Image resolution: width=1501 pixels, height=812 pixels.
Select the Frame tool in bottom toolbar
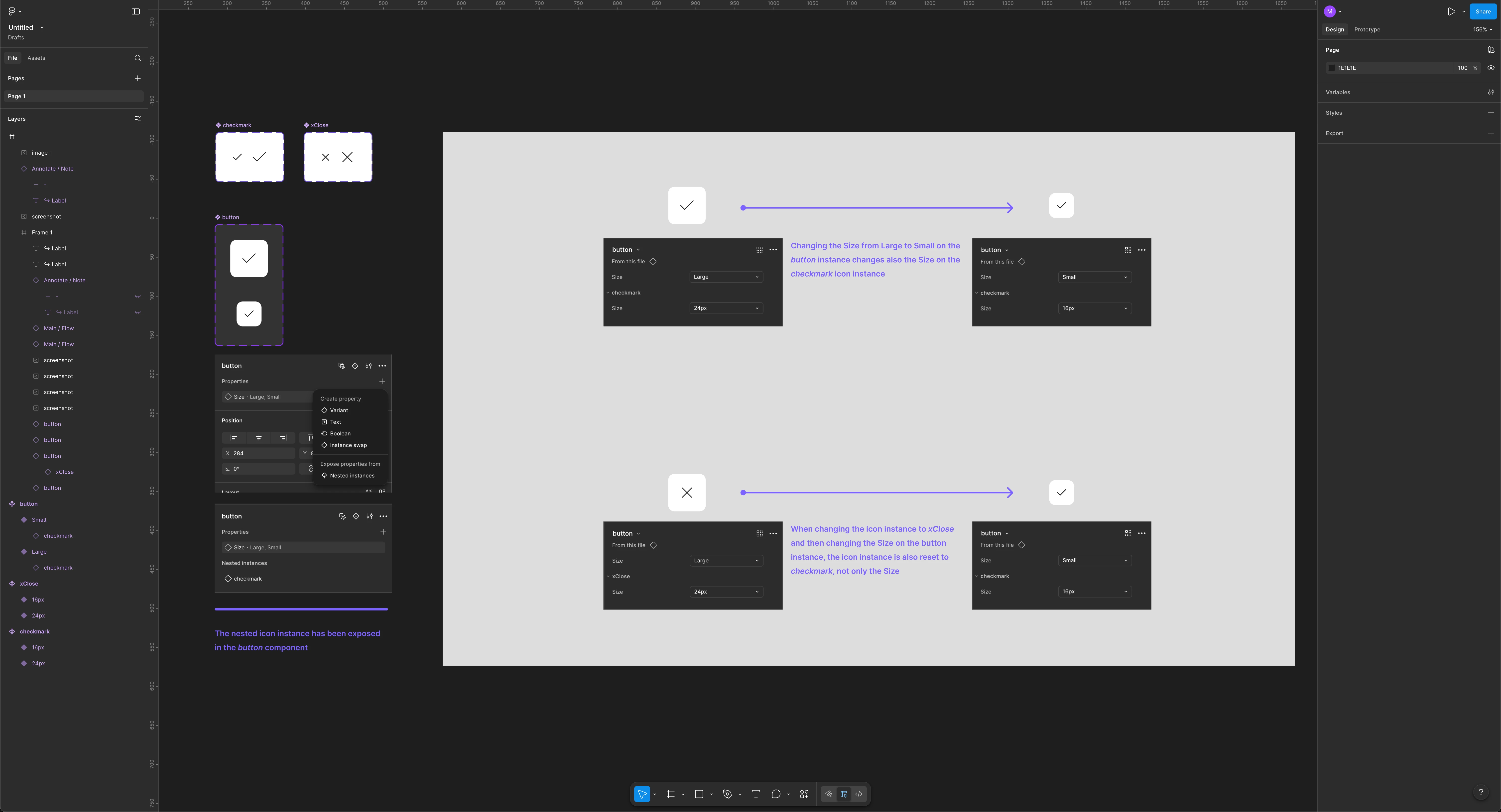[670, 794]
